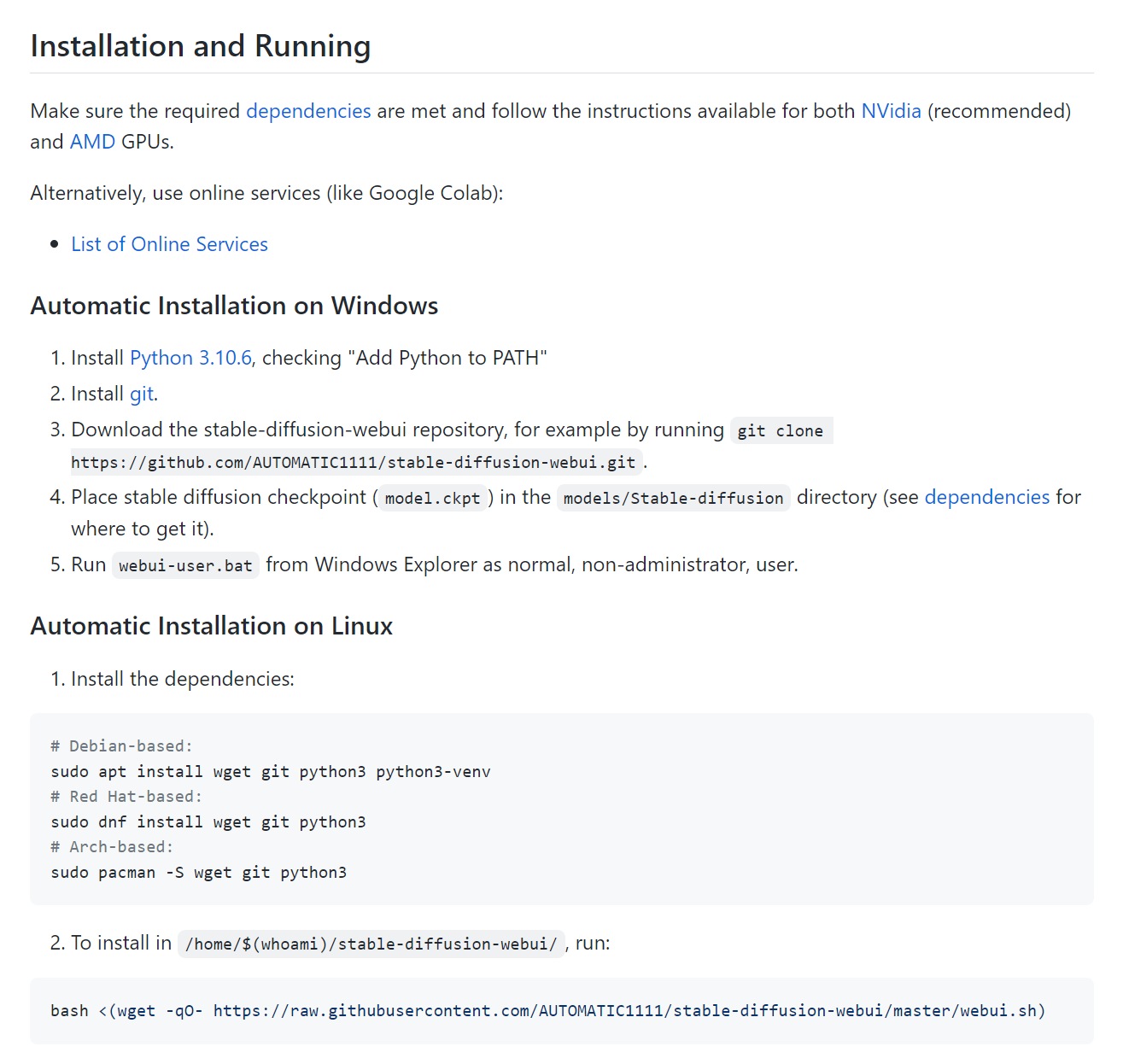Image resolution: width=1123 pixels, height=1064 pixels.
Task: Click the 'models/Stable-diffusion' inline code
Action: pos(673,498)
